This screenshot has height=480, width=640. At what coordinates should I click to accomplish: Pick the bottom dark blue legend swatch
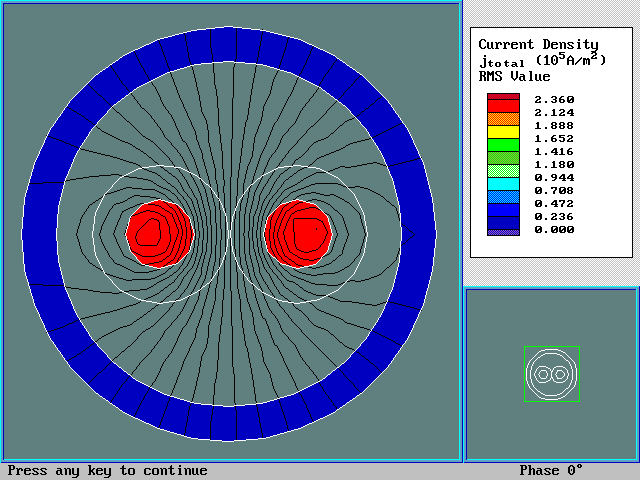point(503,228)
